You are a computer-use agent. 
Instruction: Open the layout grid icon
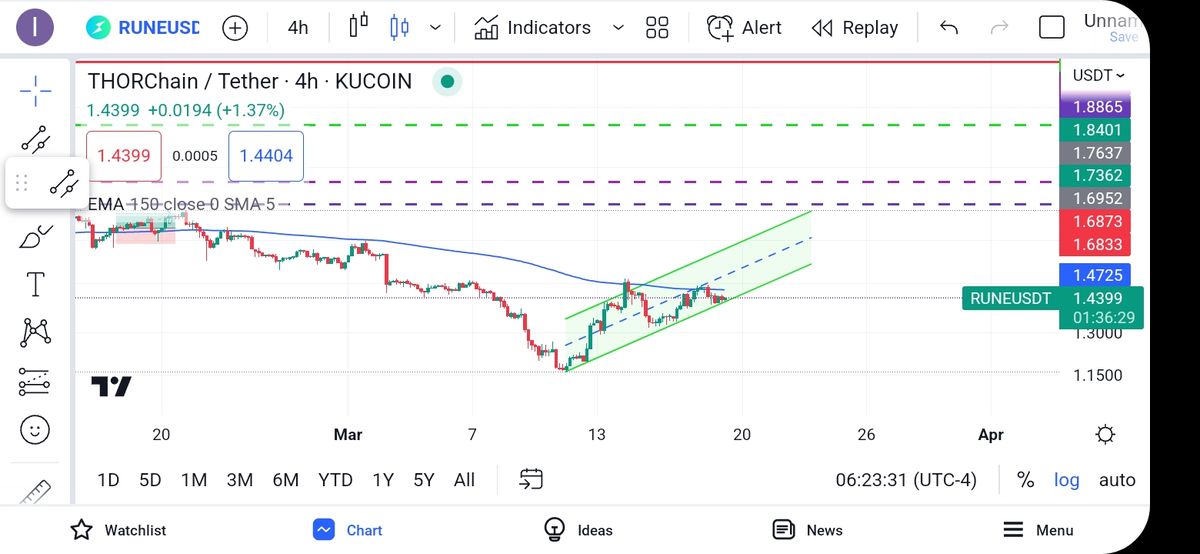click(x=657, y=28)
